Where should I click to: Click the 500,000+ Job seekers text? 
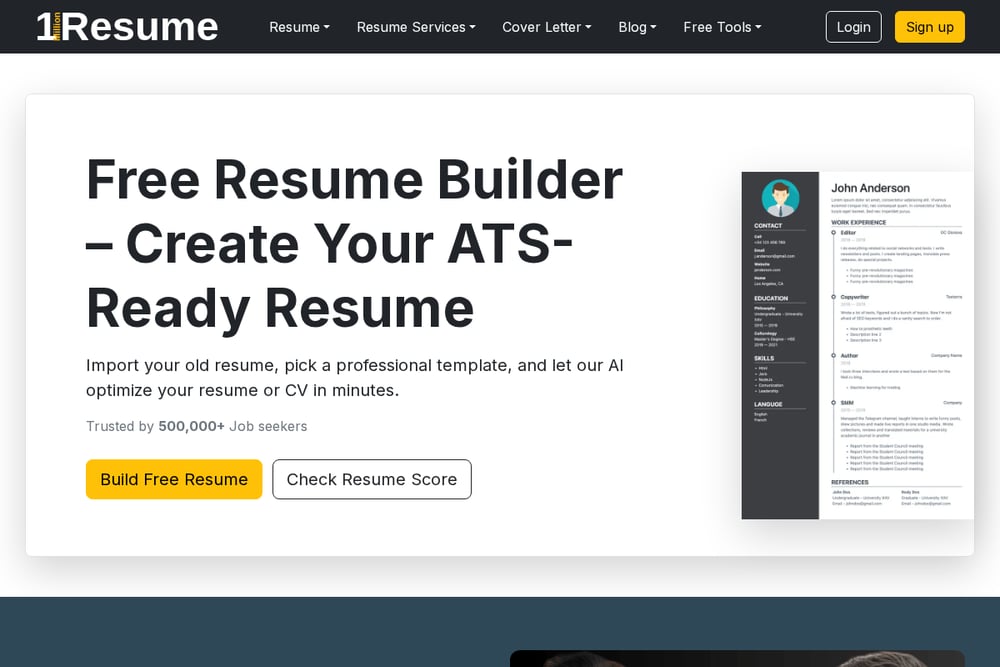coord(232,426)
